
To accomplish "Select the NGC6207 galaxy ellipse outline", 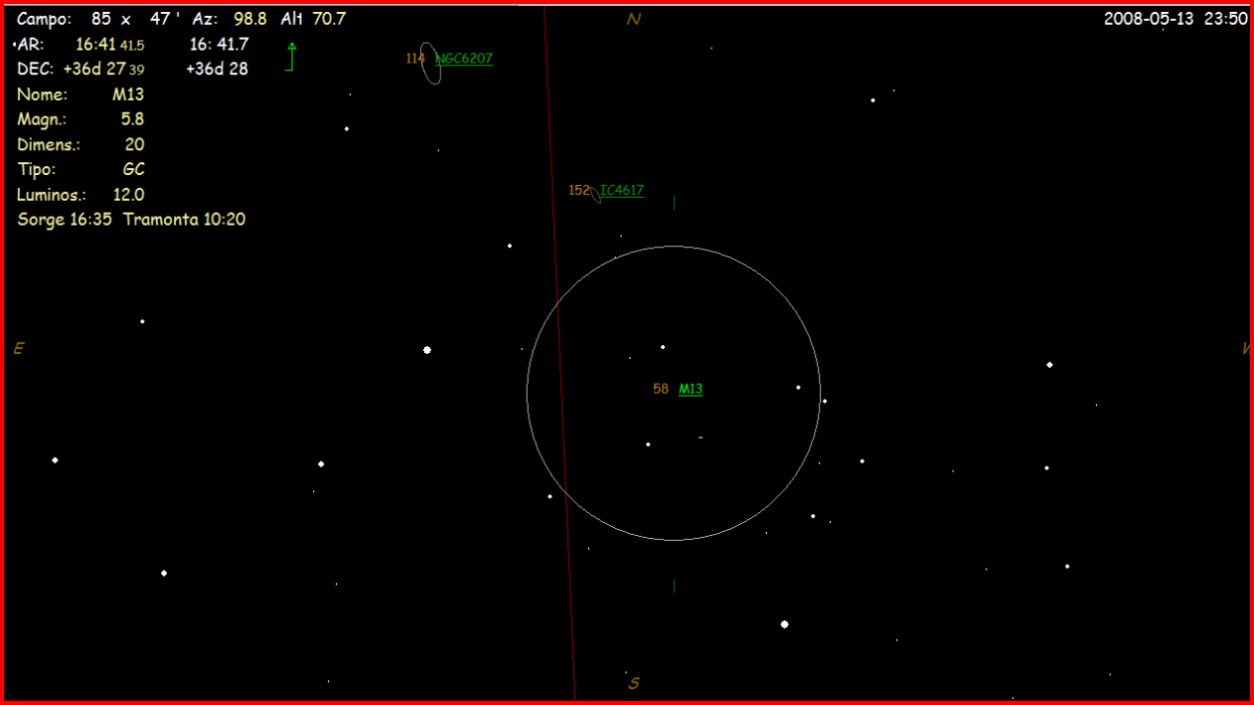I will (430, 63).
